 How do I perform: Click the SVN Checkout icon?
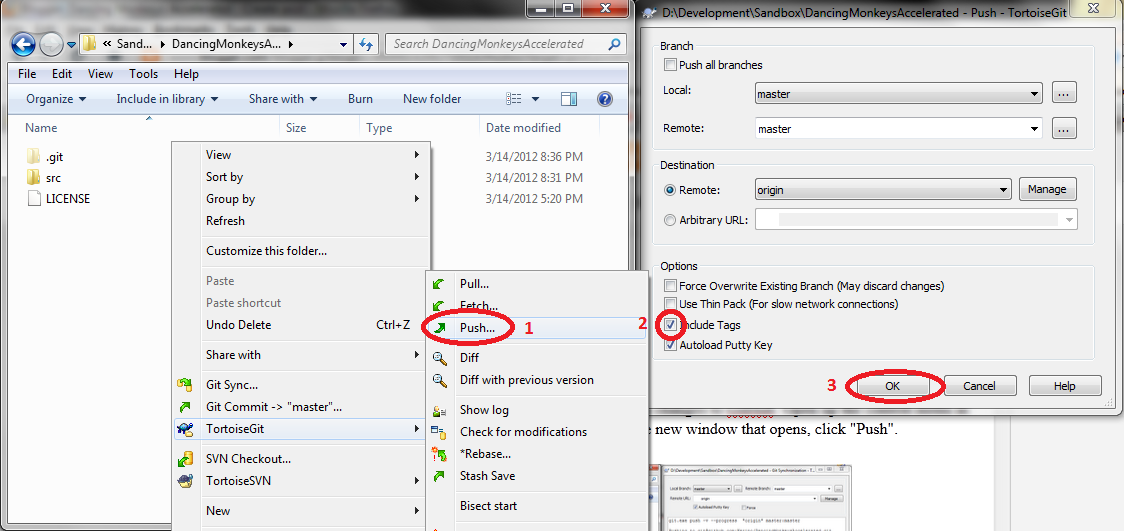[186, 459]
